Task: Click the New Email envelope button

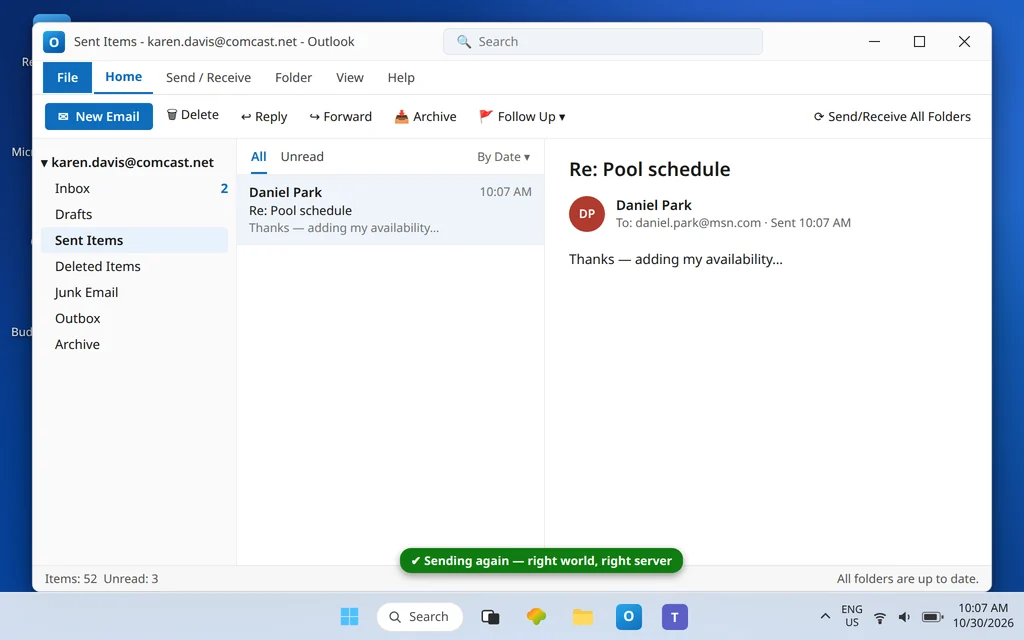Action: tap(99, 116)
